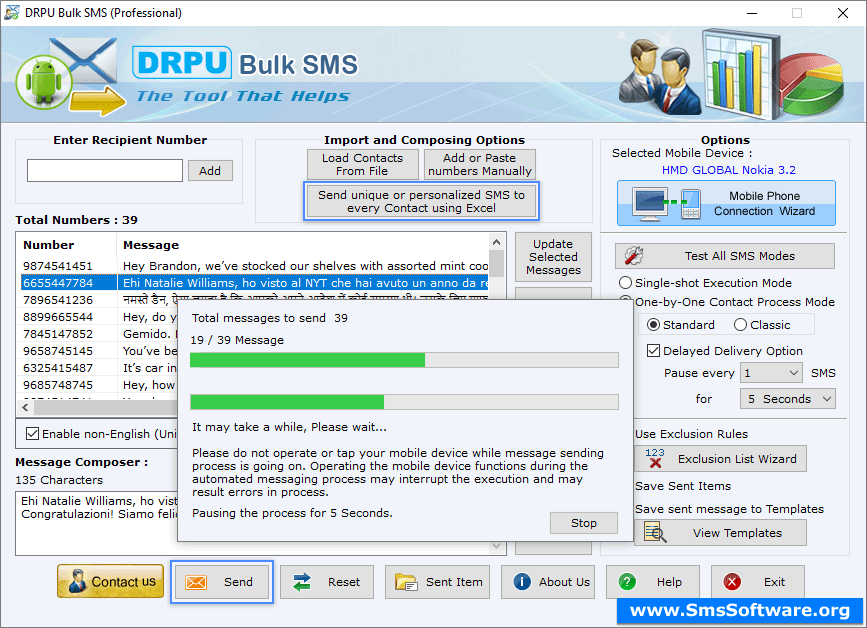Toggle the Delayed Delivery Option checkbox
Viewport: 867px width, 628px height.
tap(654, 350)
